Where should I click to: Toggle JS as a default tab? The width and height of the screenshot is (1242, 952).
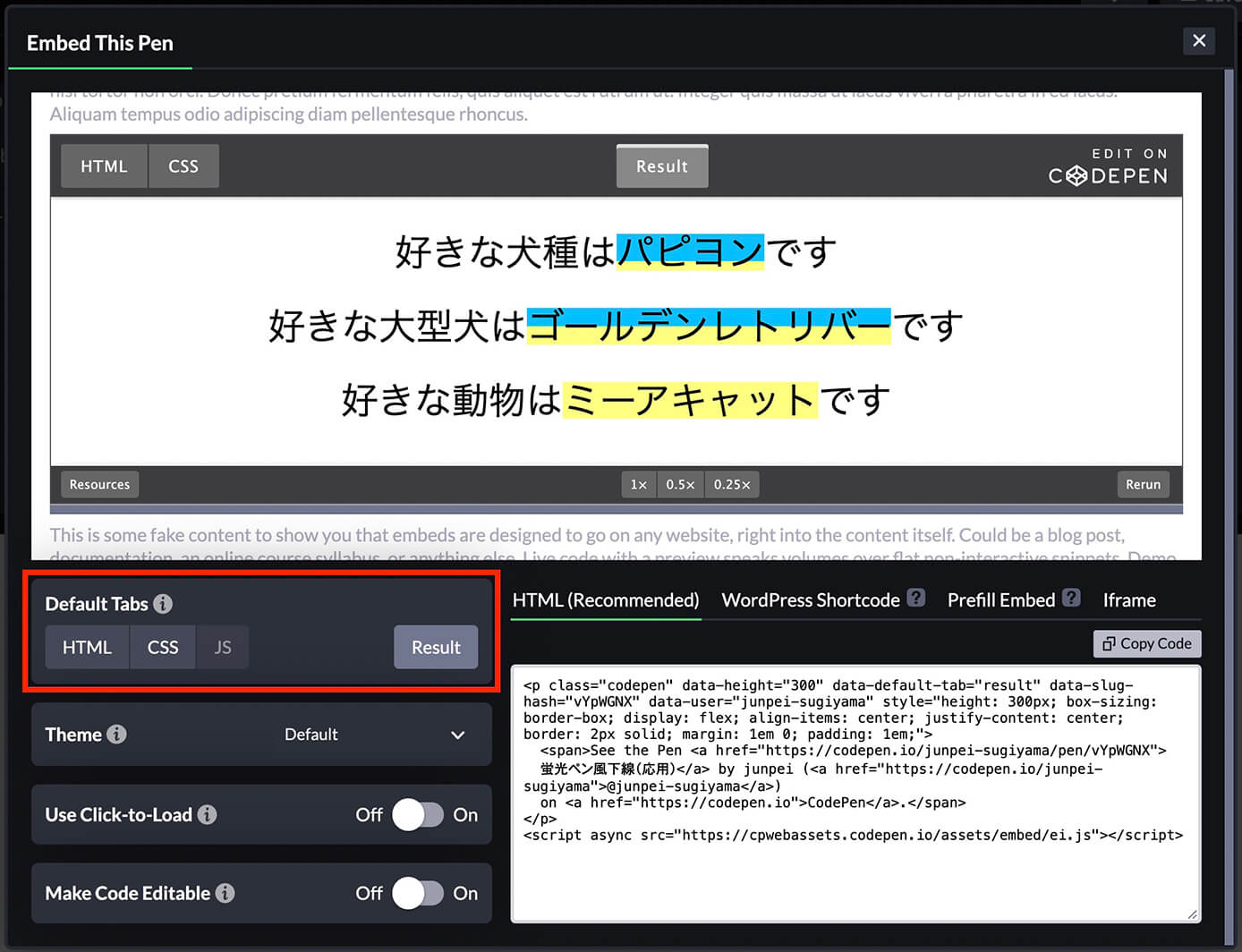[x=223, y=647]
